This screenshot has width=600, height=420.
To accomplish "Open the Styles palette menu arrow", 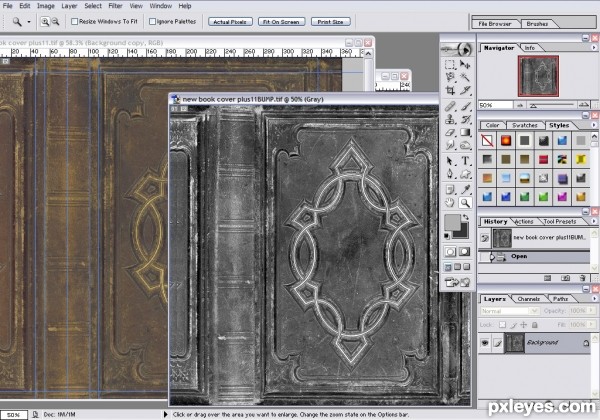I will (594, 125).
